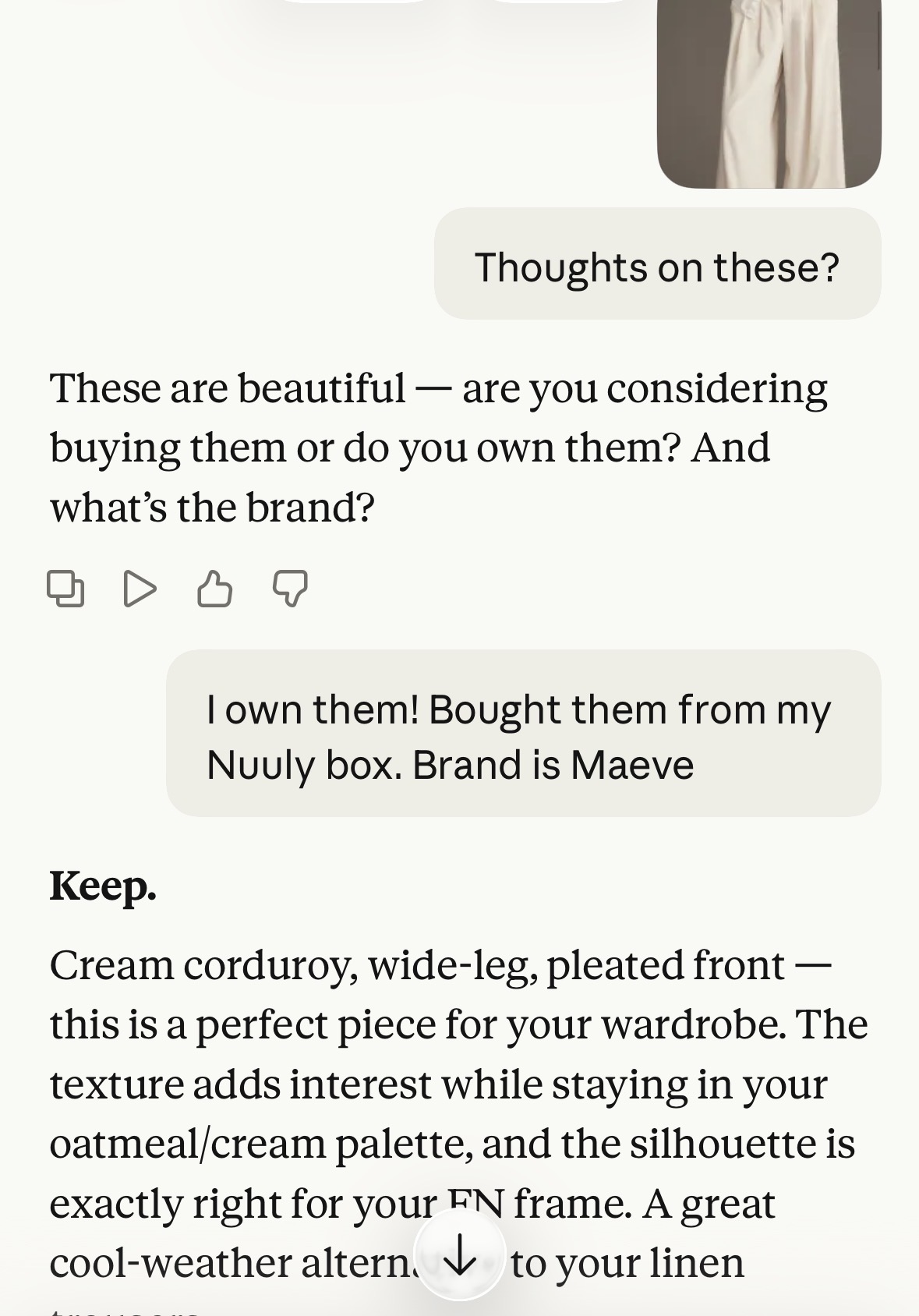Give the brand question response a thumbs down
The height and width of the screenshot is (1316, 919).
(x=290, y=589)
